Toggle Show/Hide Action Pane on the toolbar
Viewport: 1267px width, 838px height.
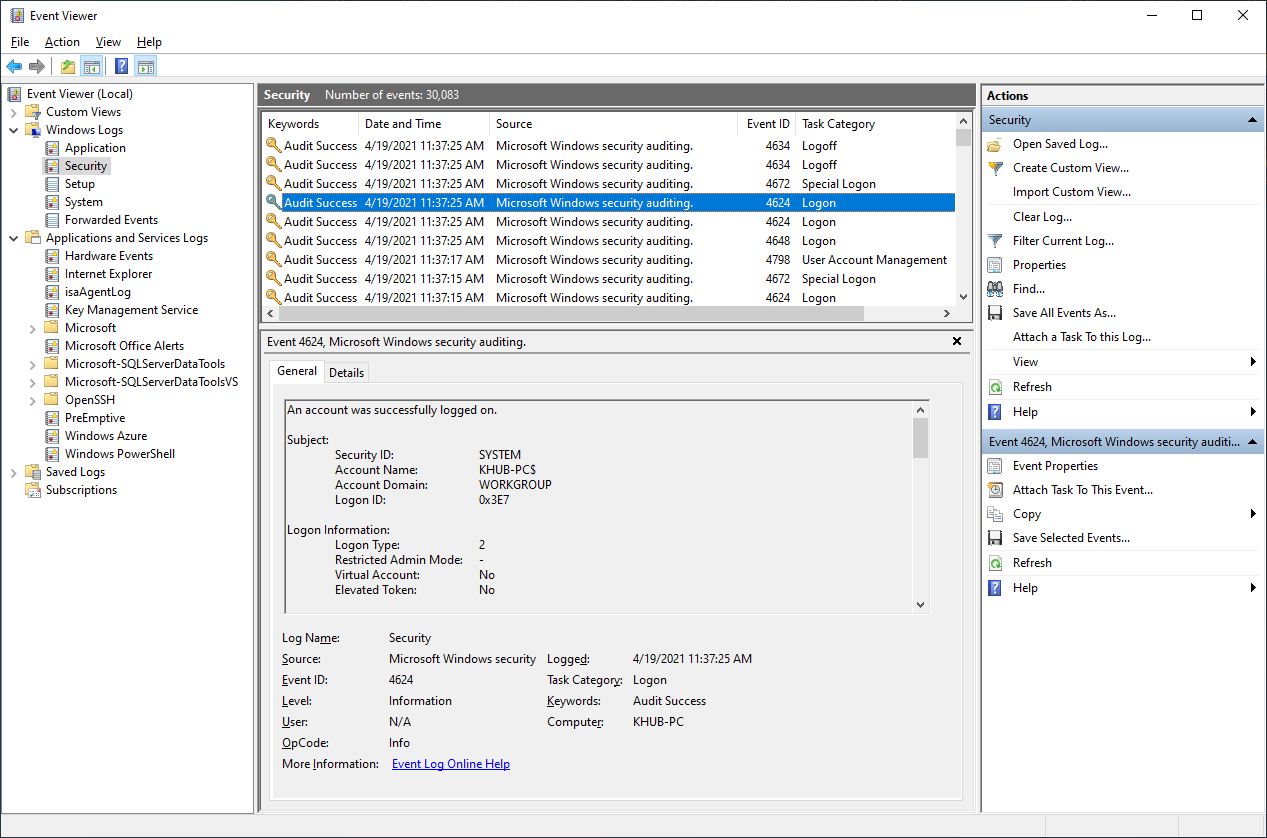(146, 66)
